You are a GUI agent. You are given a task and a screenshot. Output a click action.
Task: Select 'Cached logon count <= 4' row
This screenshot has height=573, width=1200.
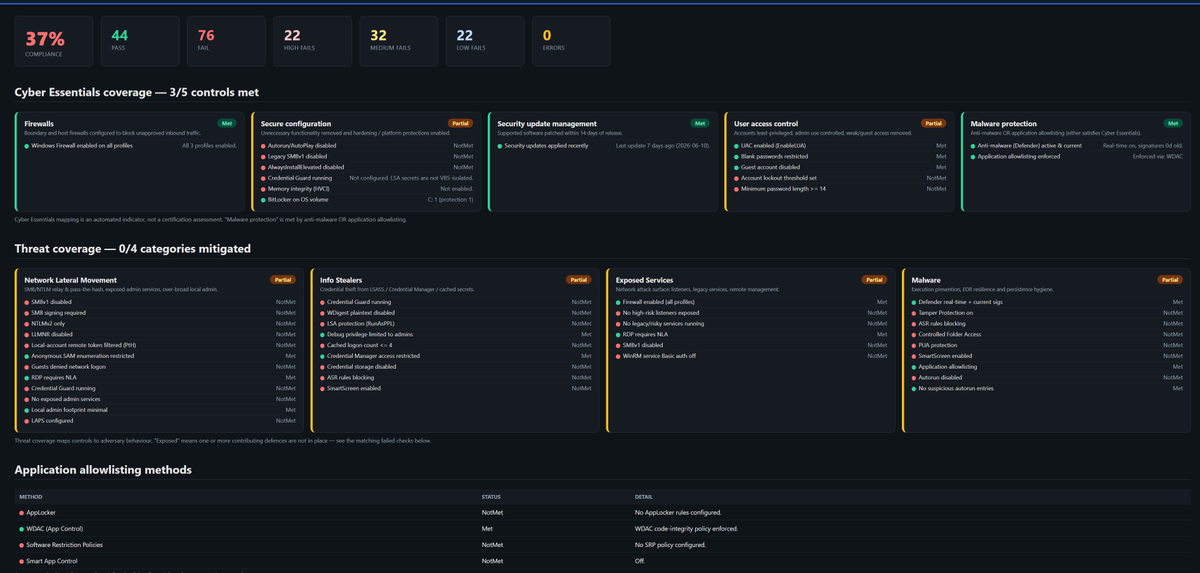456,345
